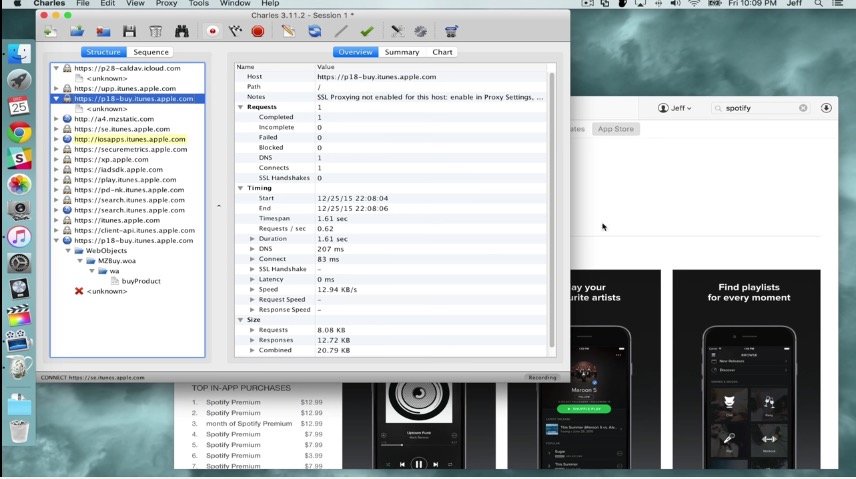Clear the spotify search text in iTunes
Screen dimensions: 856x479
tap(803, 108)
